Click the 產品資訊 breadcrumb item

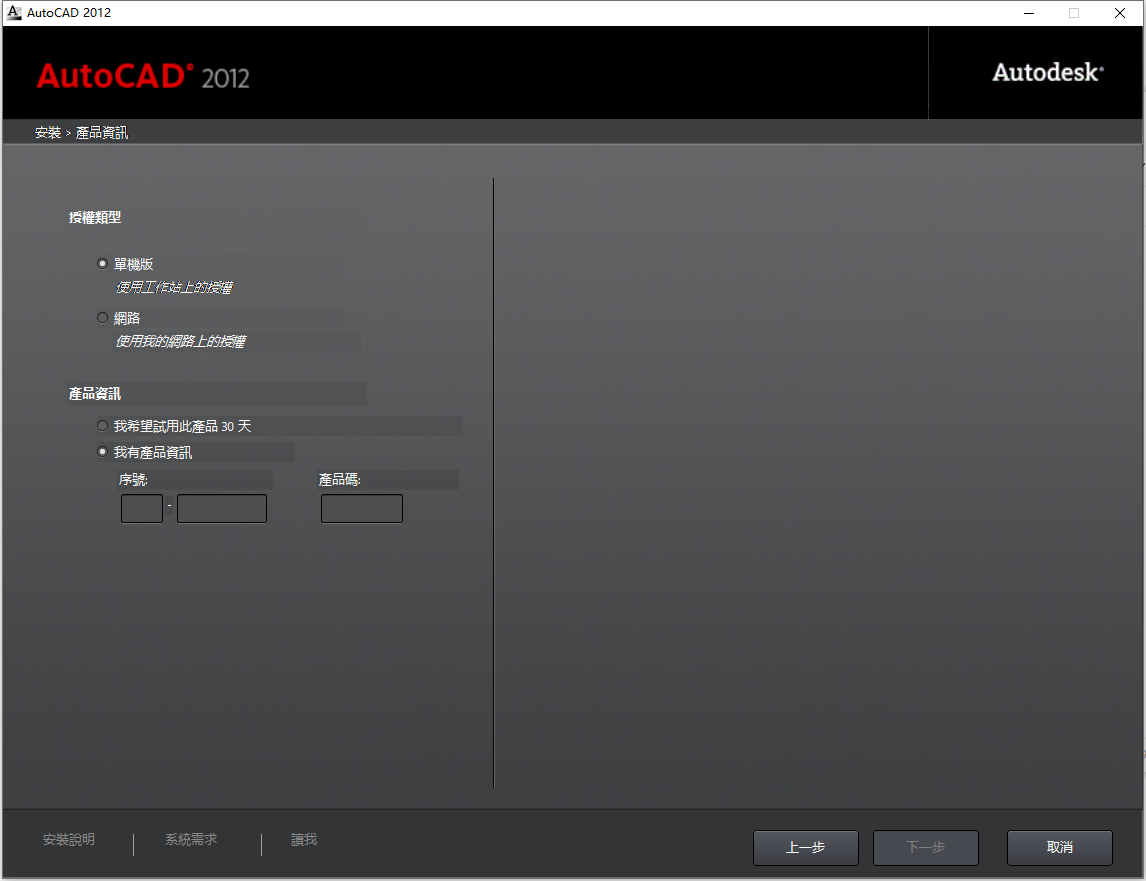102,132
